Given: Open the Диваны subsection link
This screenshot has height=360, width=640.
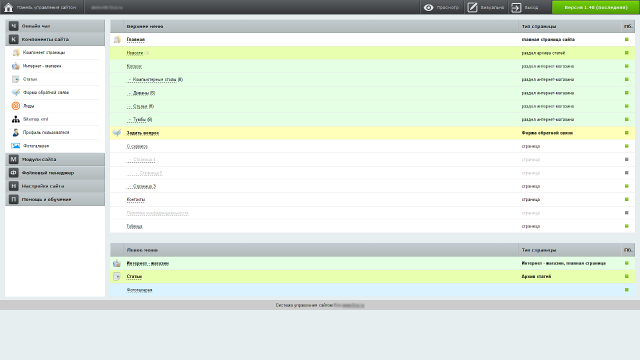Looking at the screenshot, I should [141, 93].
